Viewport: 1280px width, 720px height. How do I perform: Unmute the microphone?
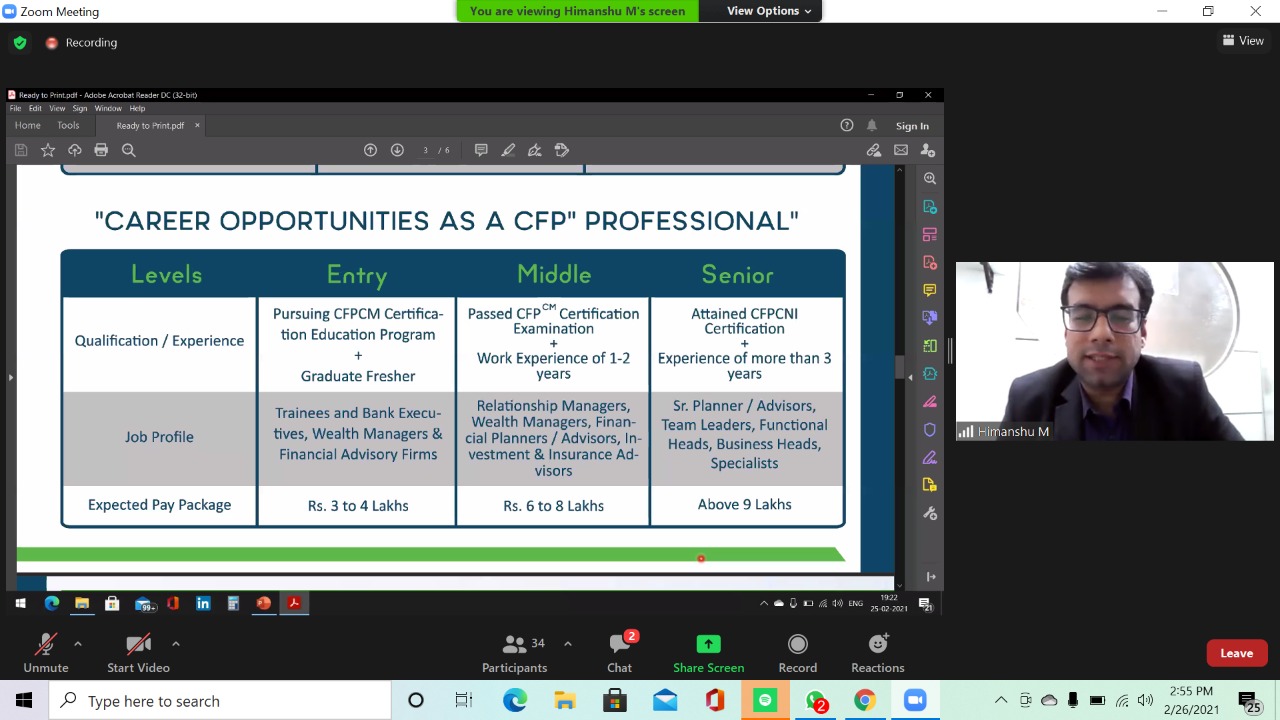pos(45,652)
